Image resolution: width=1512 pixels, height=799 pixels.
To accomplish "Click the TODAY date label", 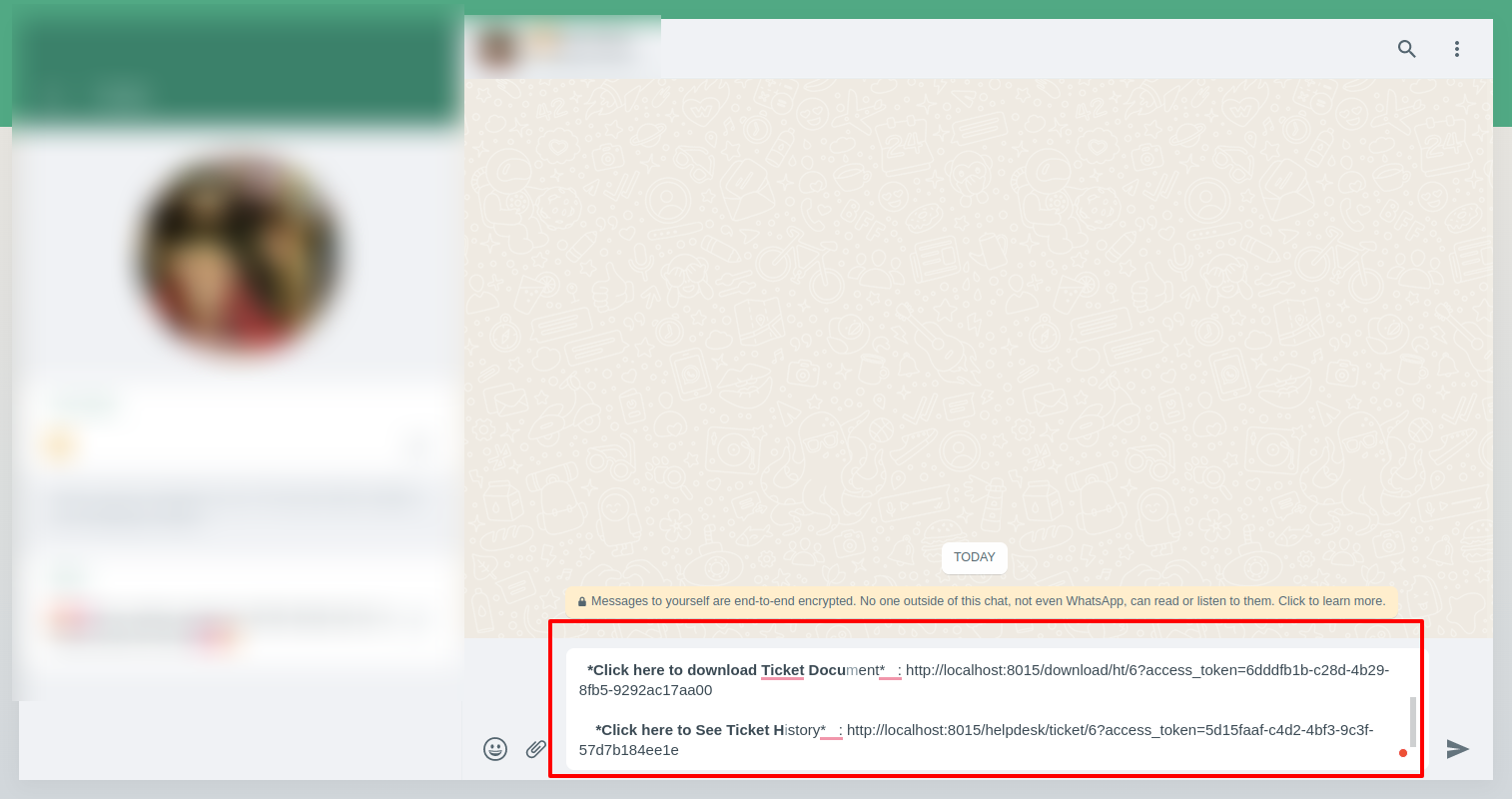I will point(975,557).
